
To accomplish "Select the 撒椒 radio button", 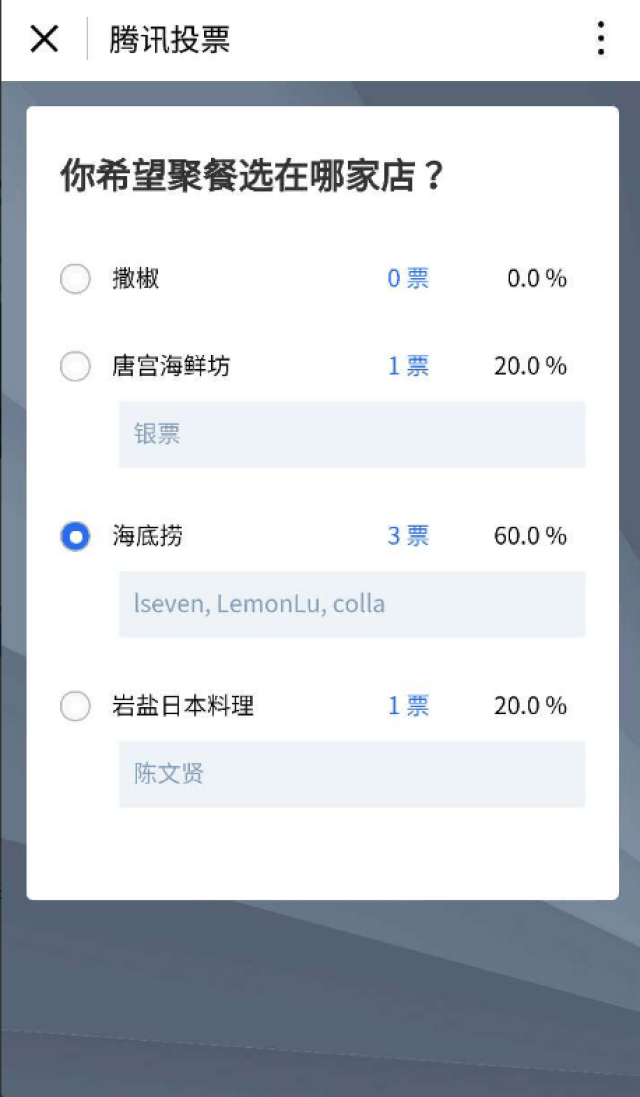I will [75, 279].
